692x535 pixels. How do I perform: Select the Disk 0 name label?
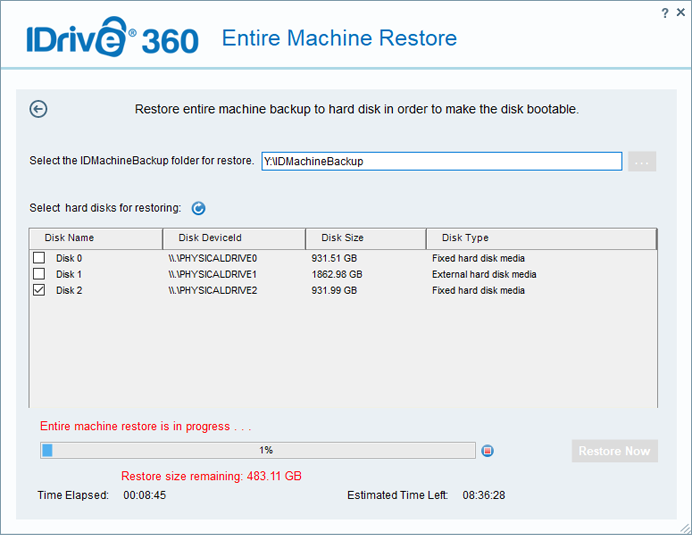point(69,258)
